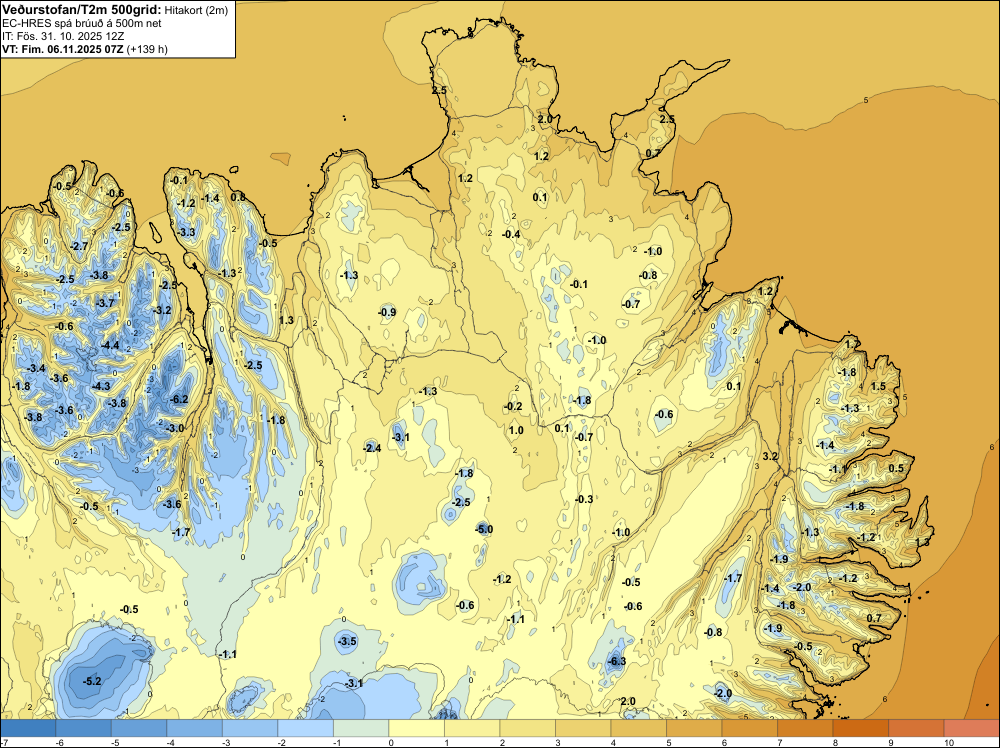Click the '-5.0' temperature value on the map
The width and height of the screenshot is (1000, 748).
(484, 529)
